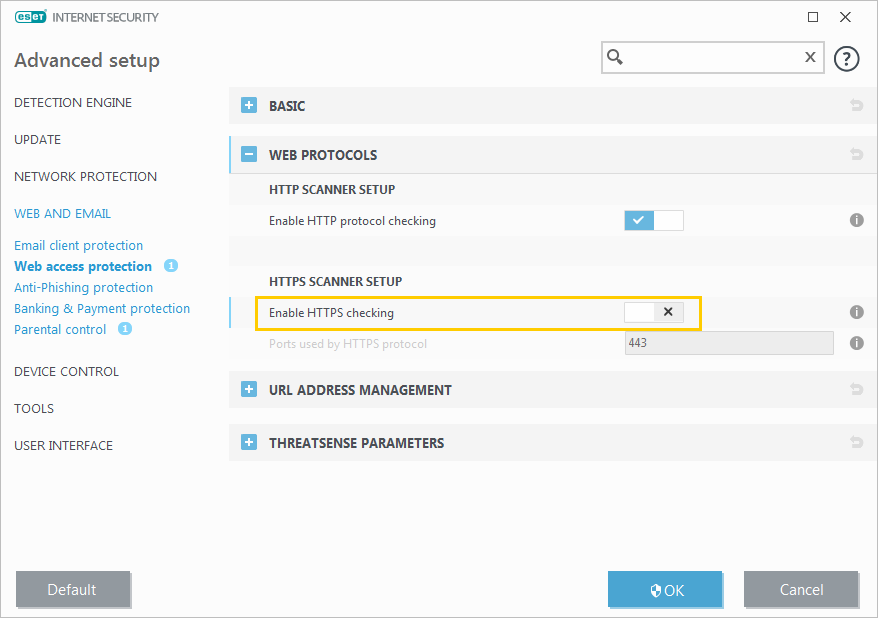Clear the search box with X icon

[810, 58]
